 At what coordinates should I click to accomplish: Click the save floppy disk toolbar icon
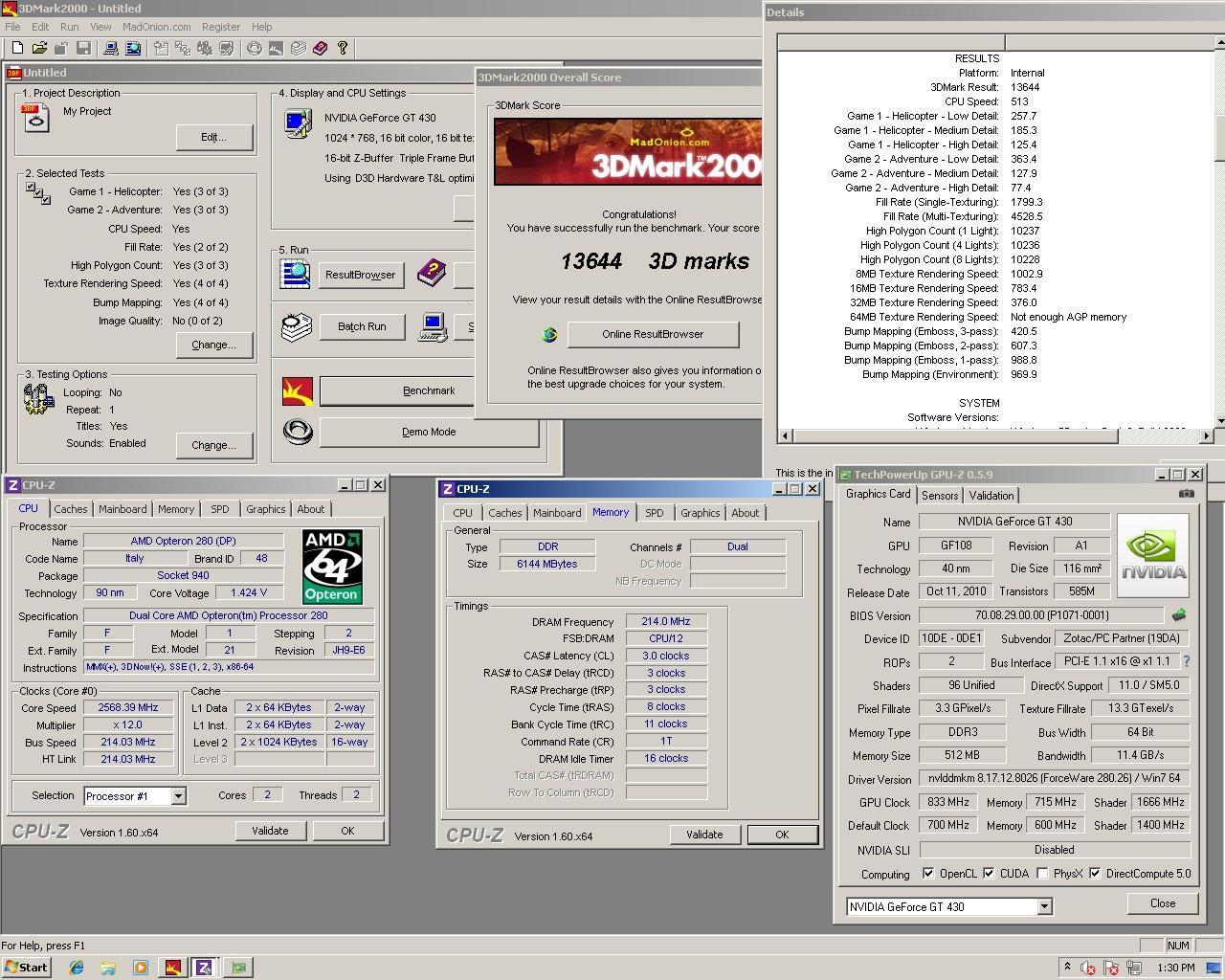83,48
